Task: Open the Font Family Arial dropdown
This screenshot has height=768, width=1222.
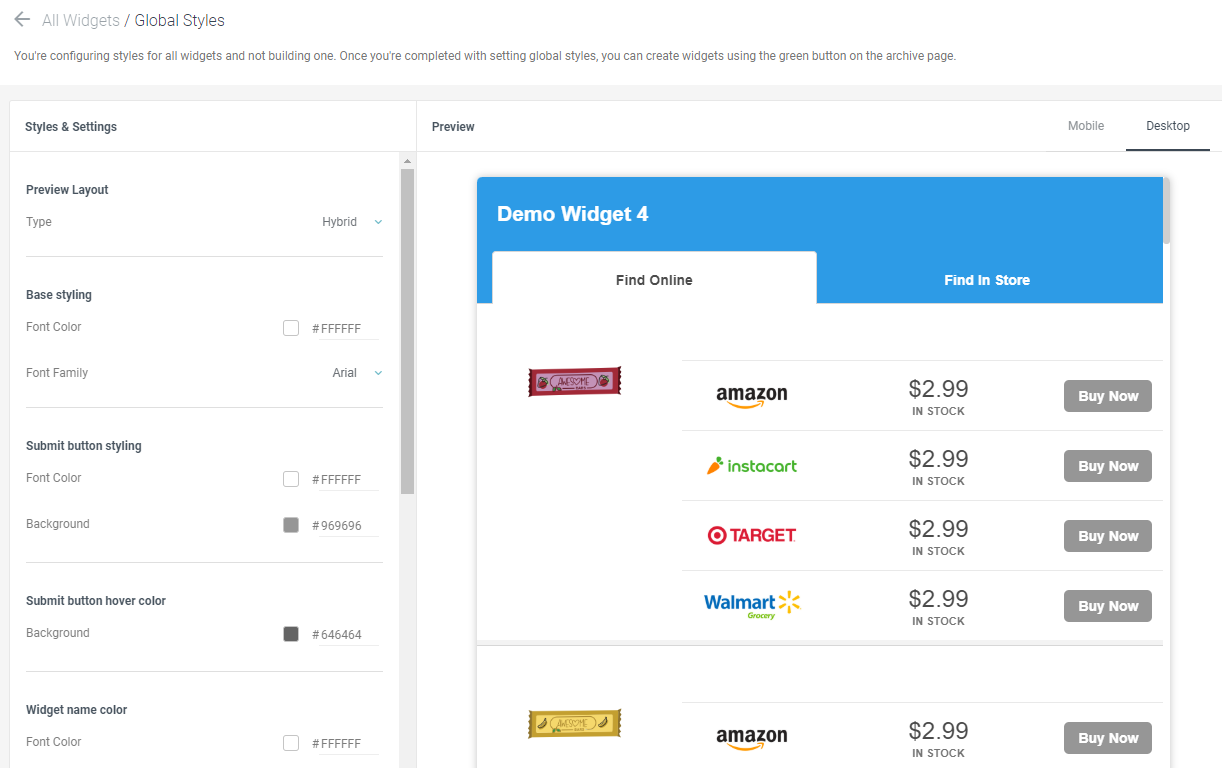Action: (x=357, y=373)
